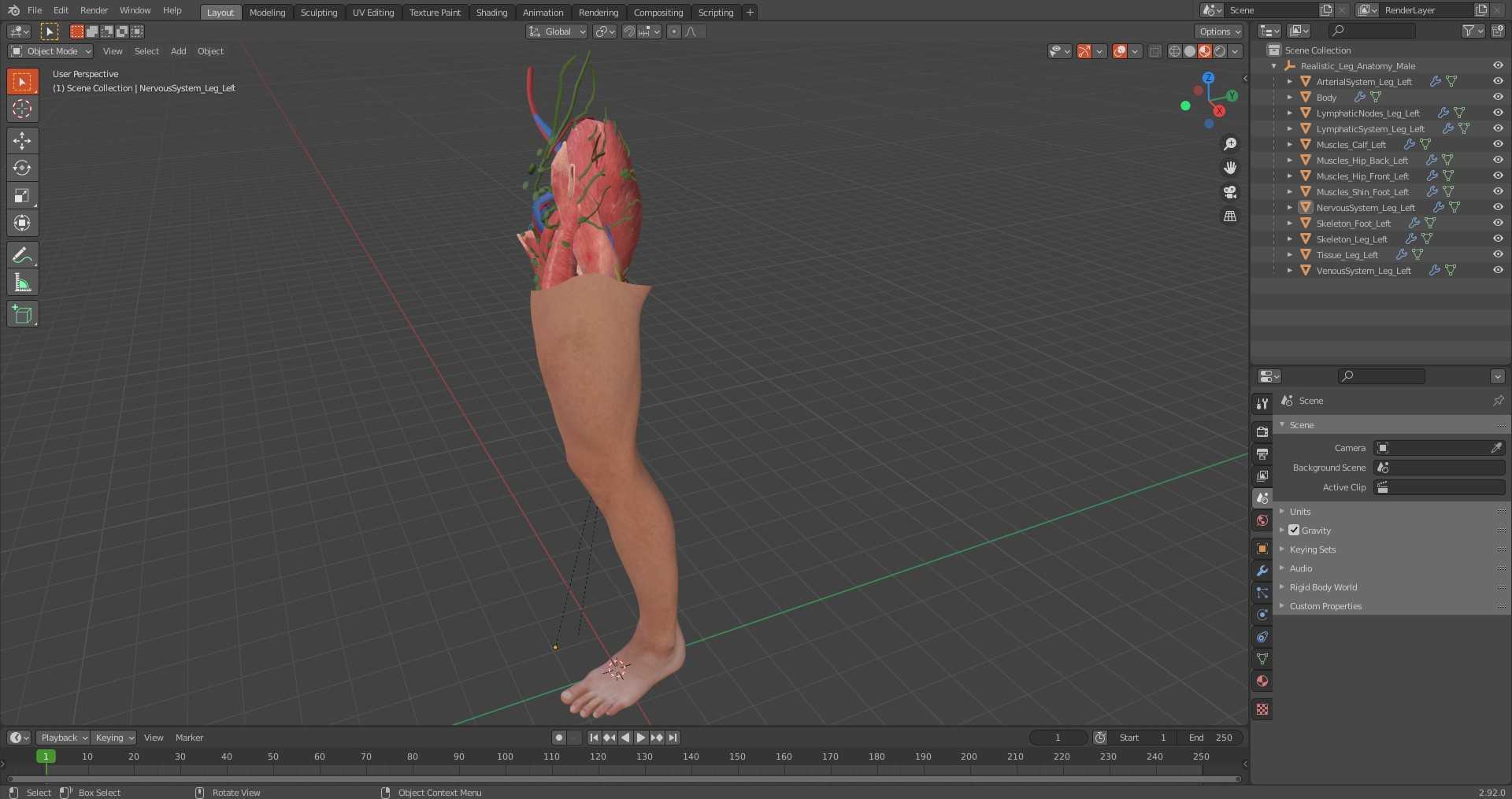Hide NervousSystem_Leg_Left in viewport

[x=1498, y=207]
